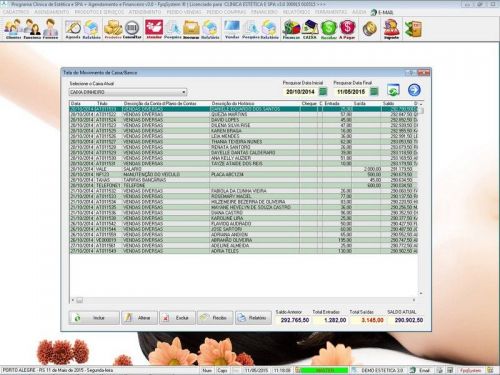Open the Finanças toolbar icon
Screen dimensions: 500x375
[x=291, y=29]
